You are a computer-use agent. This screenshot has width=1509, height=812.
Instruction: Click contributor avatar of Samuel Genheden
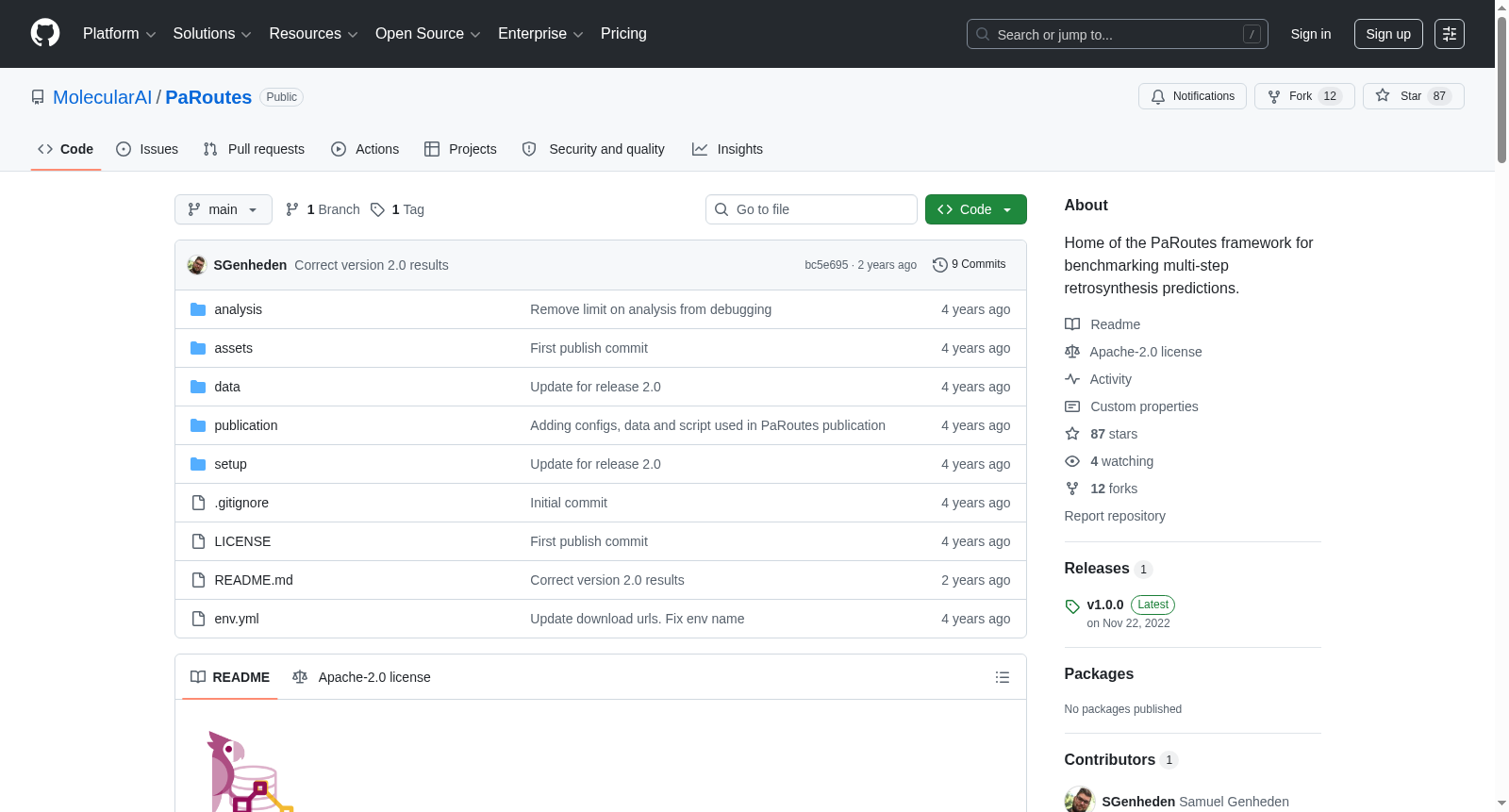pyautogui.click(x=1079, y=800)
